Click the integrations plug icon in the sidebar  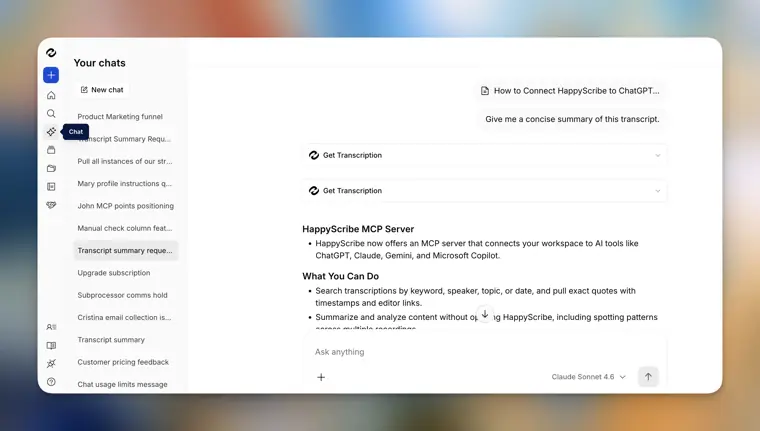(51, 364)
